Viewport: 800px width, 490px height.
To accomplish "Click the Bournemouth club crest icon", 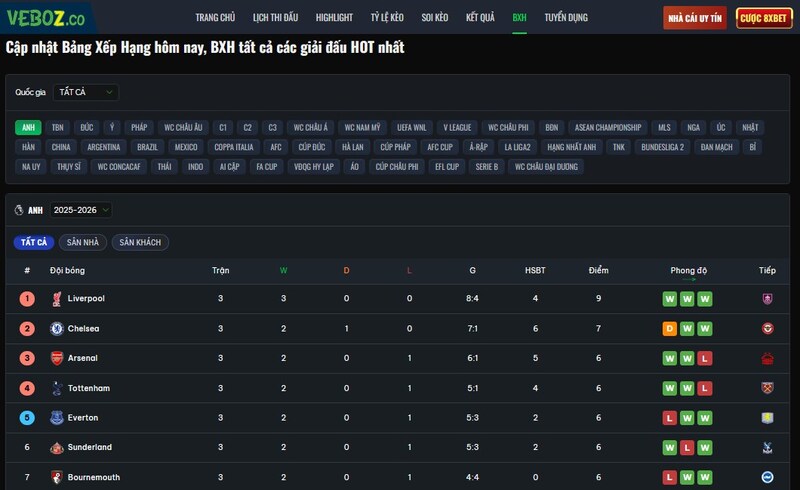I will (57, 477).
